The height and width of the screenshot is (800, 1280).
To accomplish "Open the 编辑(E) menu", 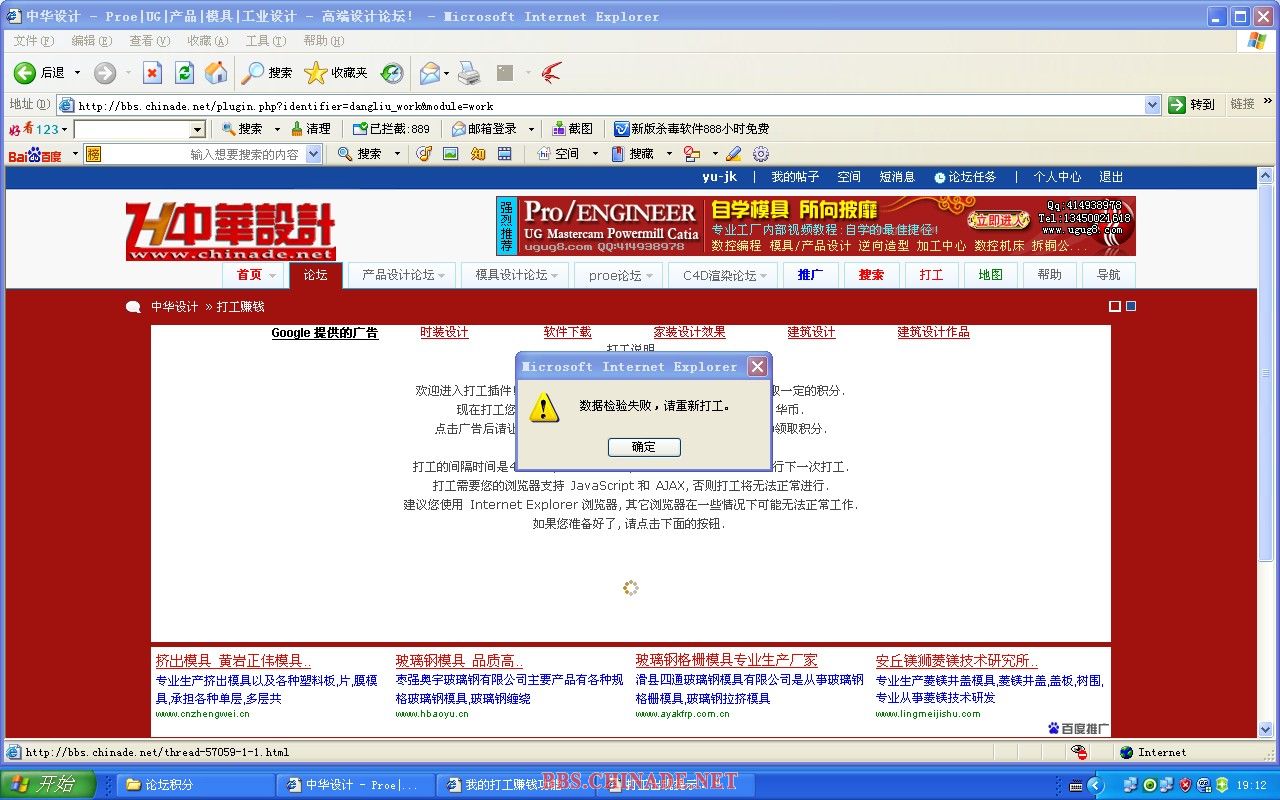I will coord(92,41).
